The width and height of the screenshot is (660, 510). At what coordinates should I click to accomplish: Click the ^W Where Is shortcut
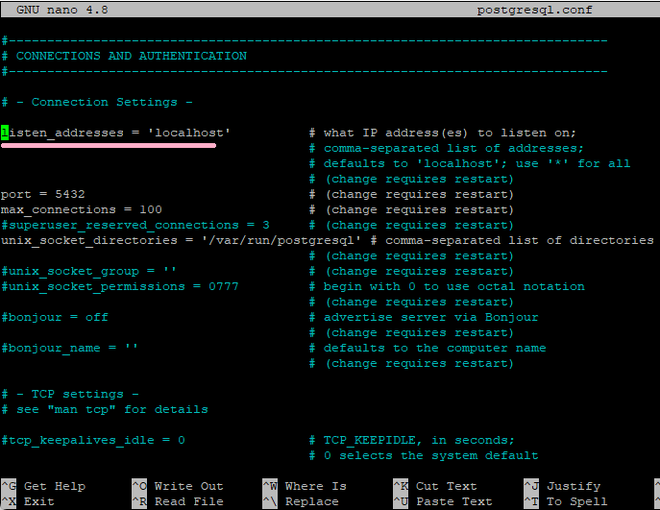coord(304,486)
